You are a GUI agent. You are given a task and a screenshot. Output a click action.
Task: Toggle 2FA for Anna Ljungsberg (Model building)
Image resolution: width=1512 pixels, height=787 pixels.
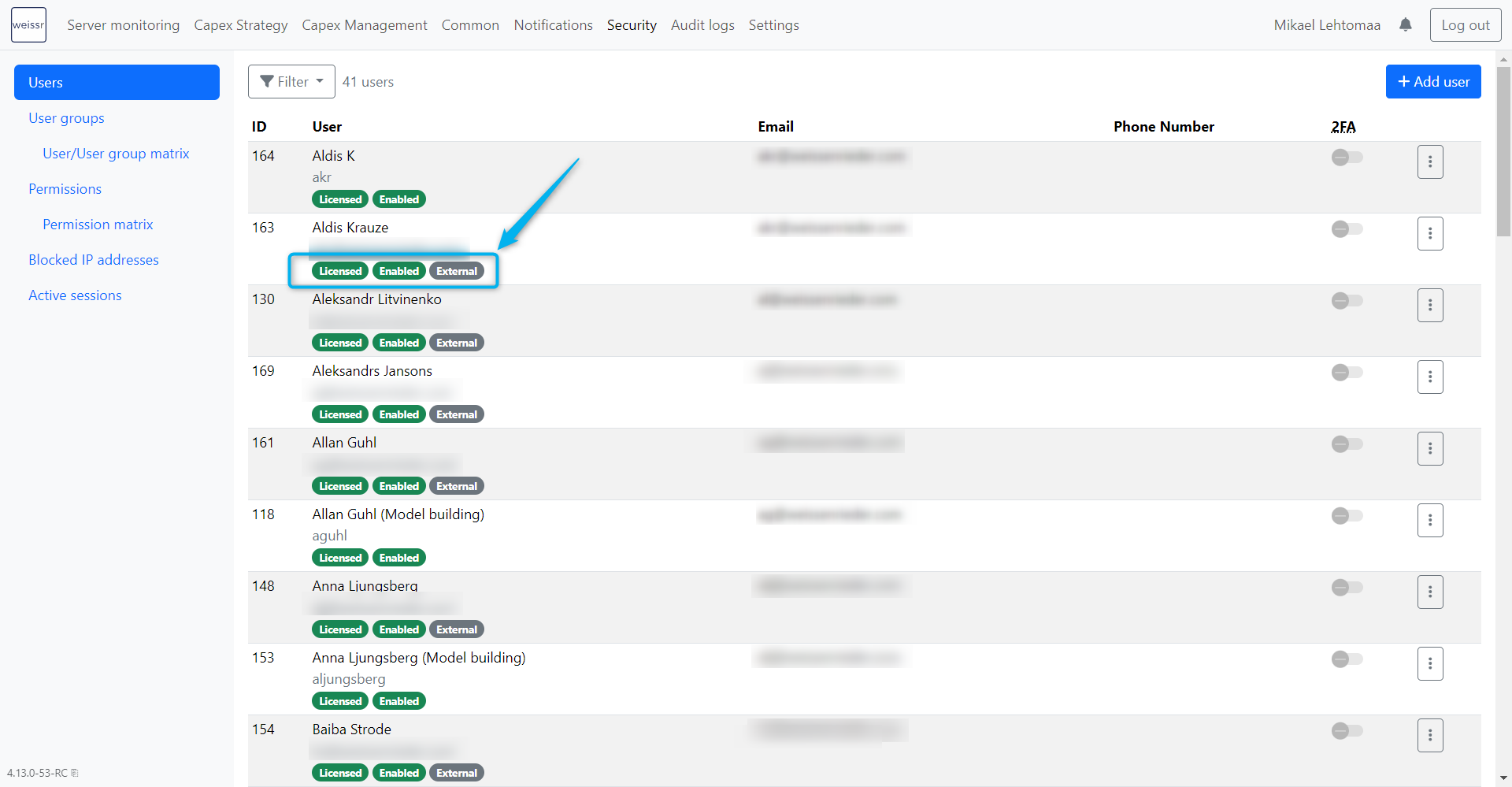tap(1347, 659)
